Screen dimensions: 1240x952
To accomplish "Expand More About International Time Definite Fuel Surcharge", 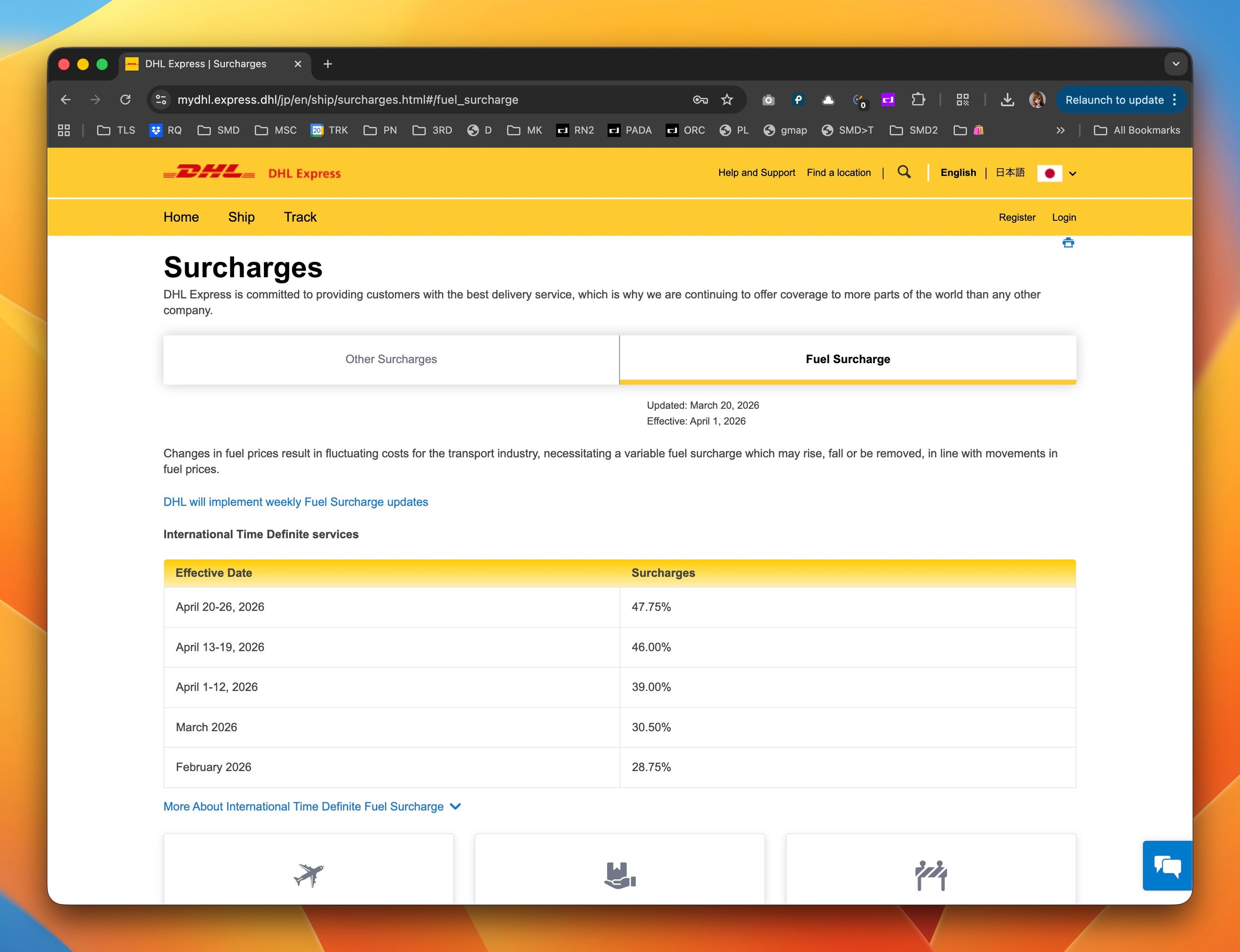I will (x=311, y=806).
